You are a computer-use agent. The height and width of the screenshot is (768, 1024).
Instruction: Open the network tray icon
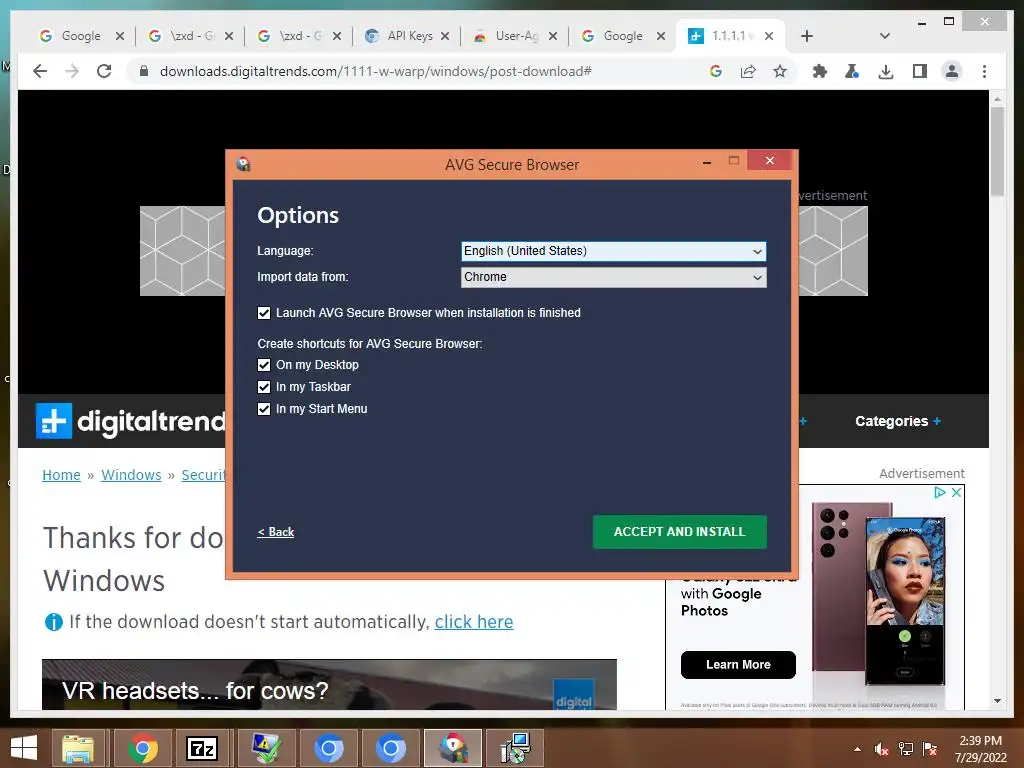point(906,749)
